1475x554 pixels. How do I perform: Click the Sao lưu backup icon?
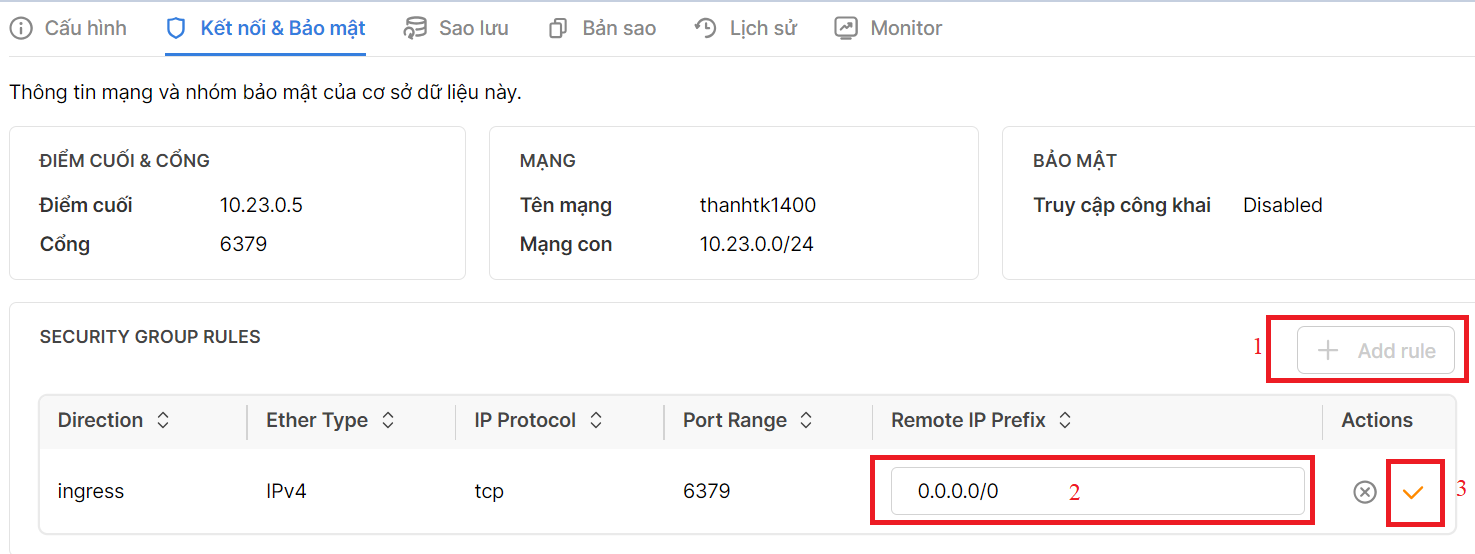tap(415, 28)
